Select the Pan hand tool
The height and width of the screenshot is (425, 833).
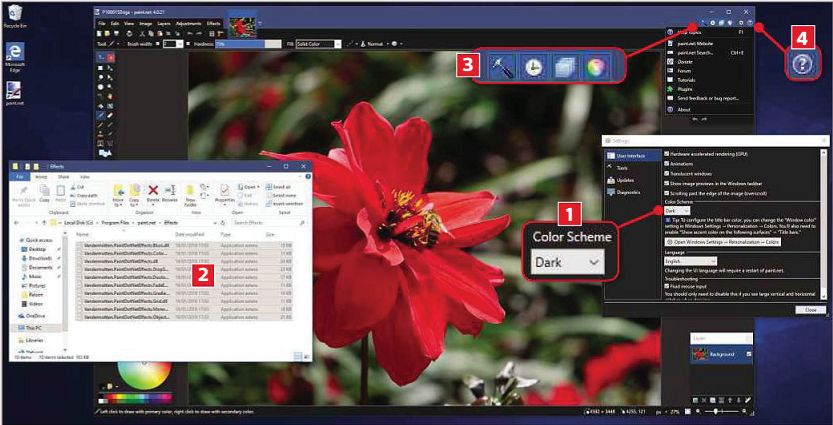110,96
